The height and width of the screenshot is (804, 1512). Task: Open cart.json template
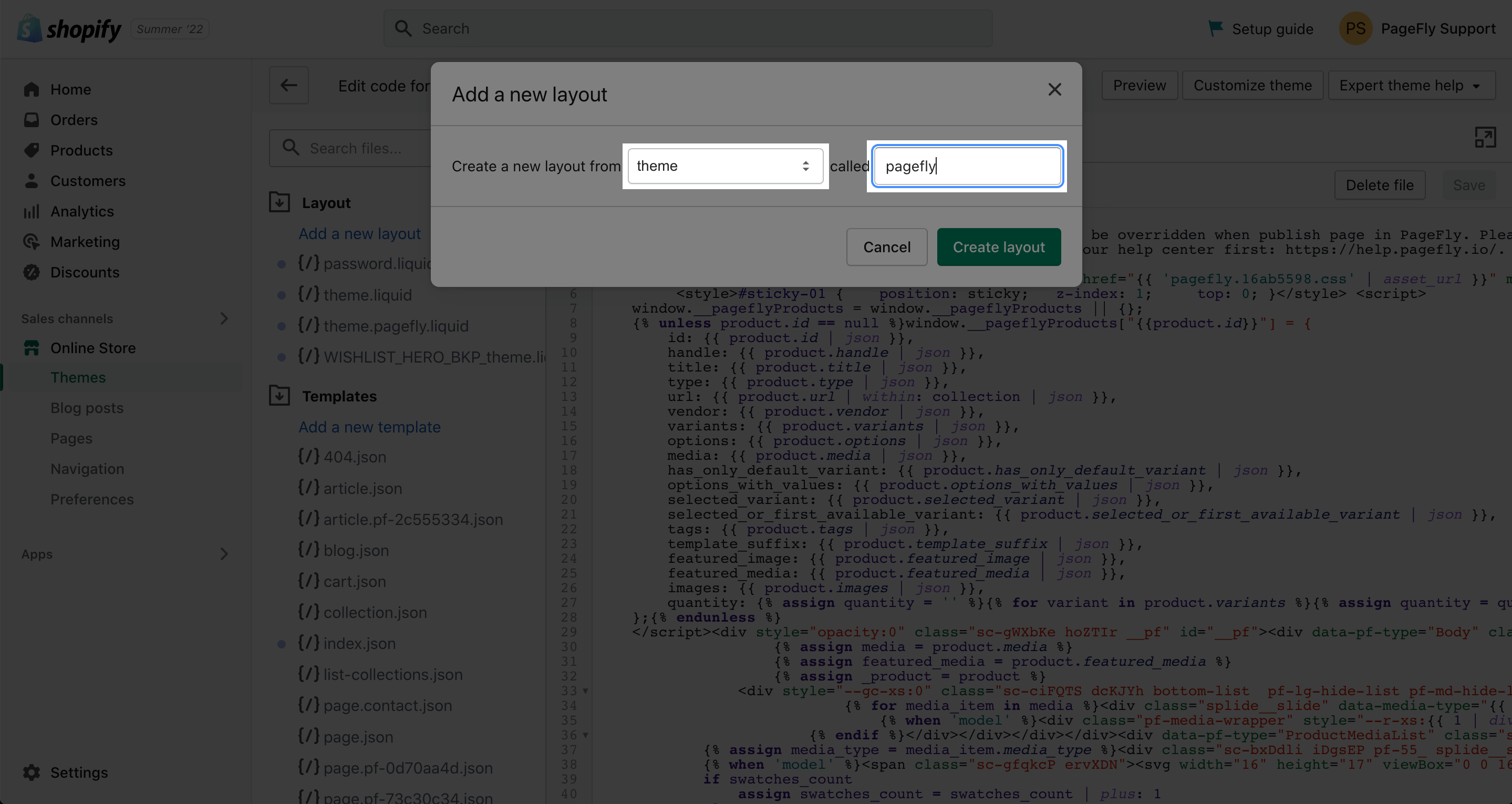click(341, 581)
